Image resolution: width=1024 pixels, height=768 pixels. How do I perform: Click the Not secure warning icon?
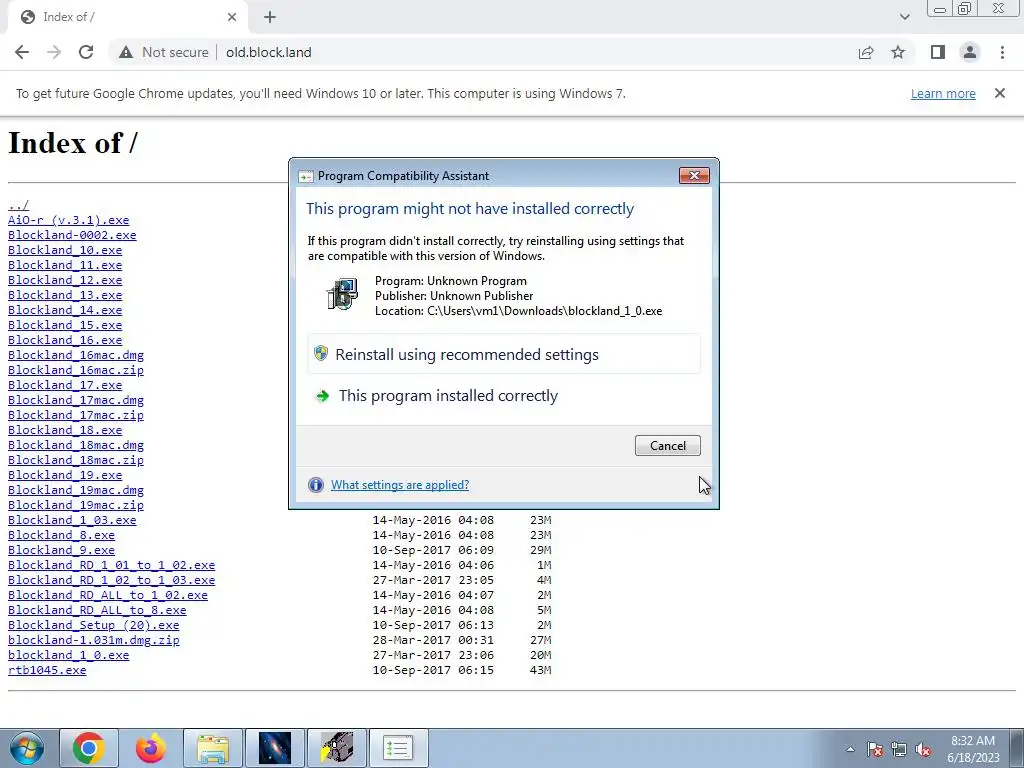click(126, 52)
